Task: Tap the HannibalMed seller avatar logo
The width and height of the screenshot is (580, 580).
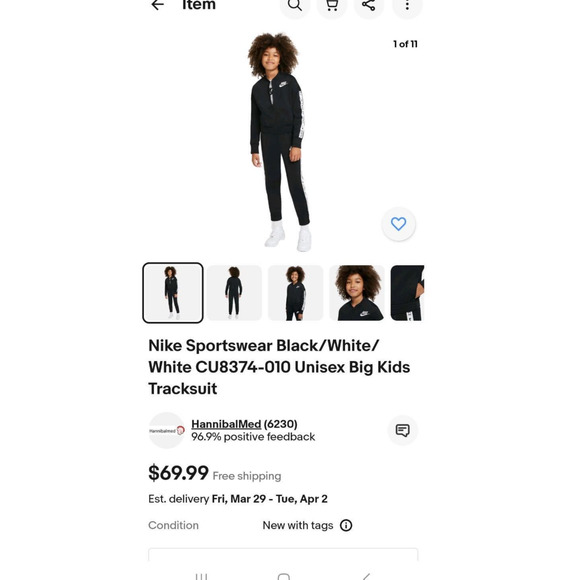Action: click(166, 431)
